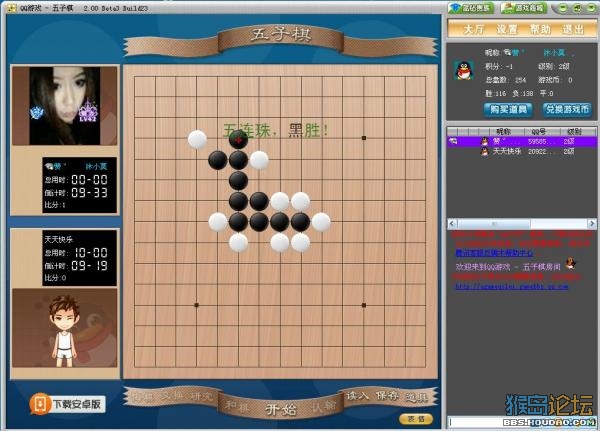The image size is (600, 431).
Task: Click the black stone marked with red cross
Action: (x=238, y=140)
